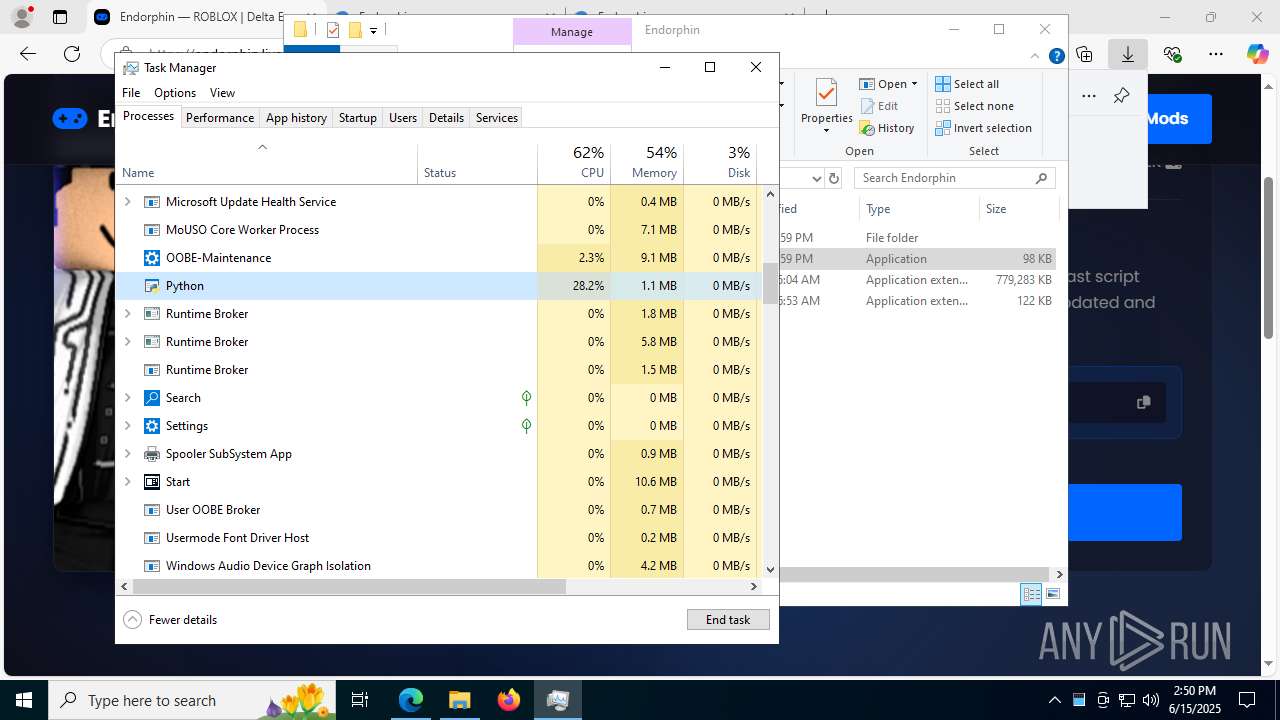Click the Properties icon in the Explorer ribbon
The image size is (1280, 720).
pos(826,94)
